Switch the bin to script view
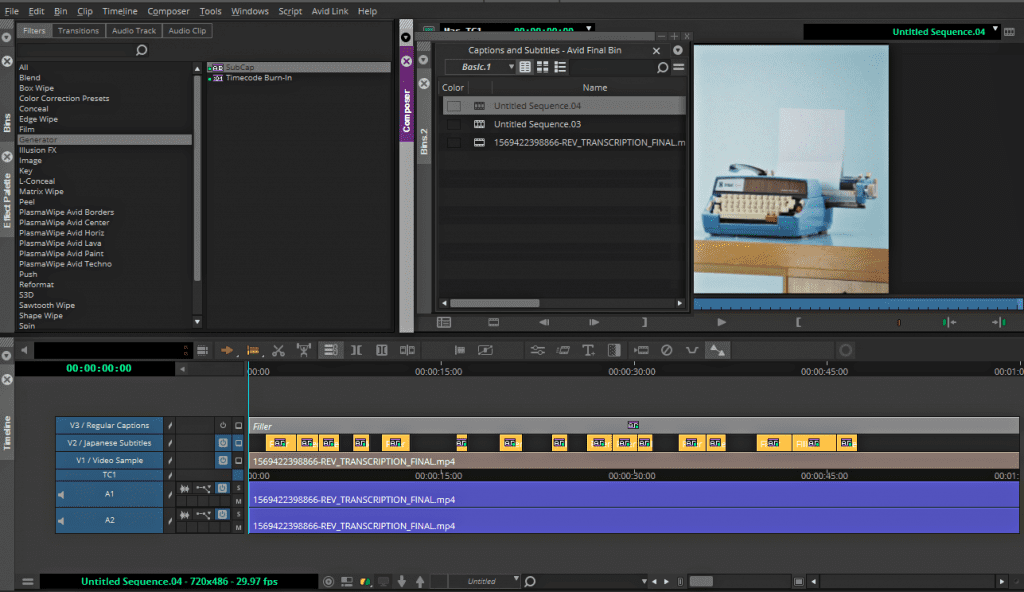Viewport: 1024px width, 592px height. pos(560,67)
